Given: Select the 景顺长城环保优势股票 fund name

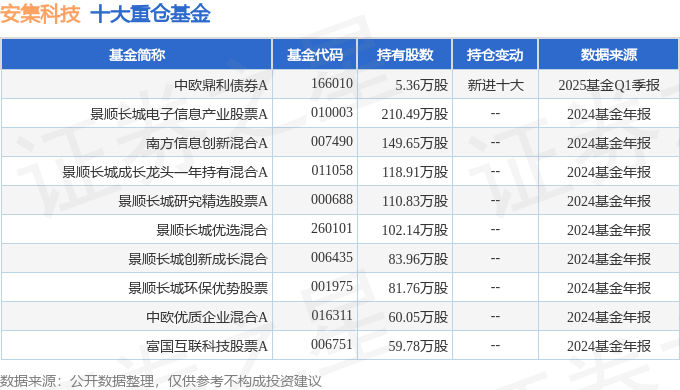Looking at the screenshot, I should tap(198, 288).
